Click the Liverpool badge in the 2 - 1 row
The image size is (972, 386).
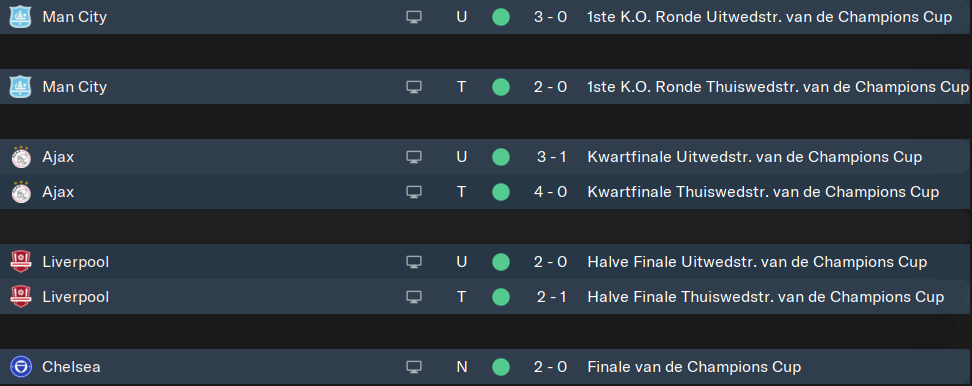(x=20, y=297)
